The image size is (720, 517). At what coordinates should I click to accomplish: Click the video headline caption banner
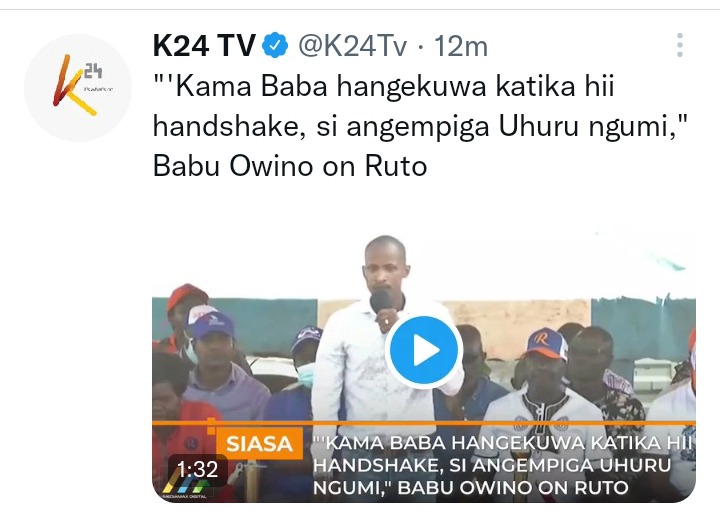coord(503,465)
